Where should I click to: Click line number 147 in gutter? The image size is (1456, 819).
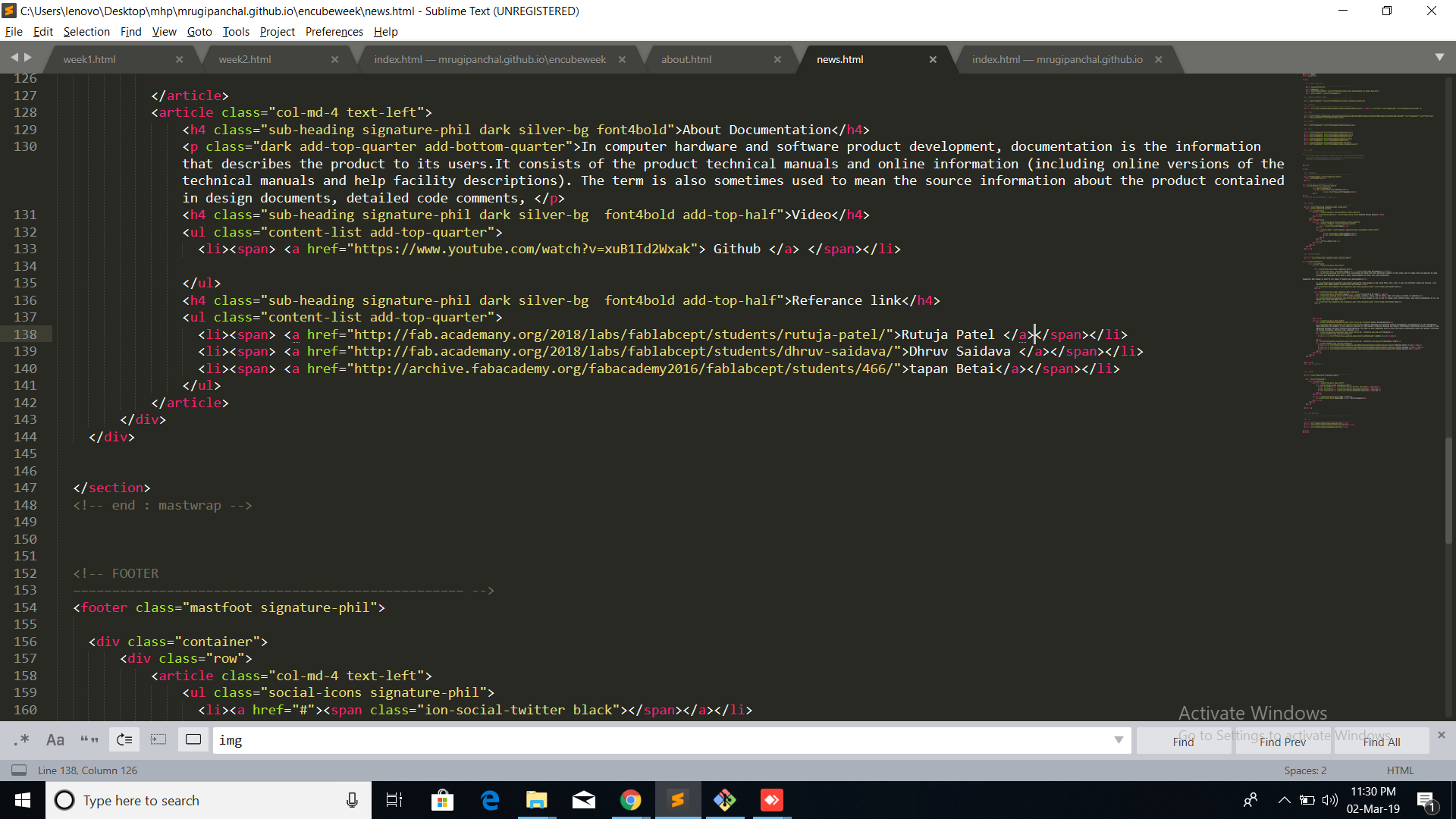[25, 488]
